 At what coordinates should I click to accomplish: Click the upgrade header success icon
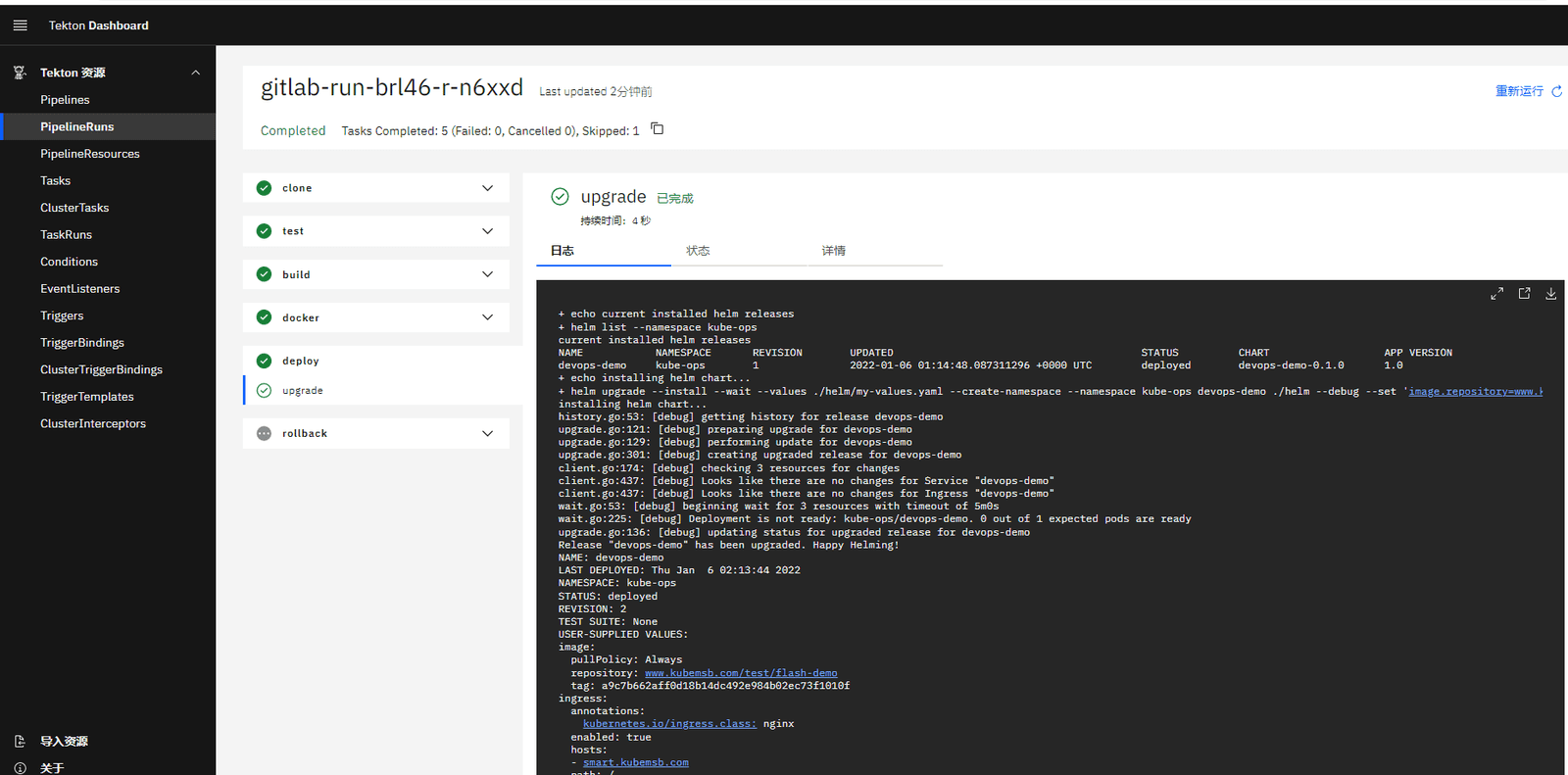click(x=560, y=197)
